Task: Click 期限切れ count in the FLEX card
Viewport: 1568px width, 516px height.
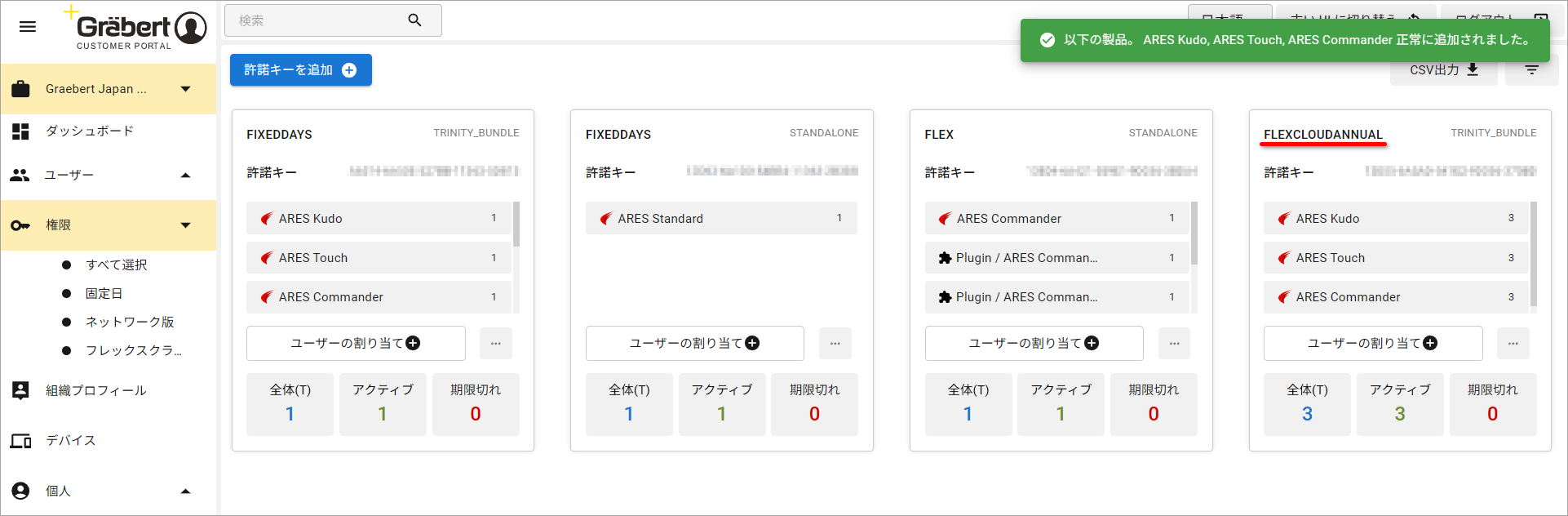Action: (1154, 404)
